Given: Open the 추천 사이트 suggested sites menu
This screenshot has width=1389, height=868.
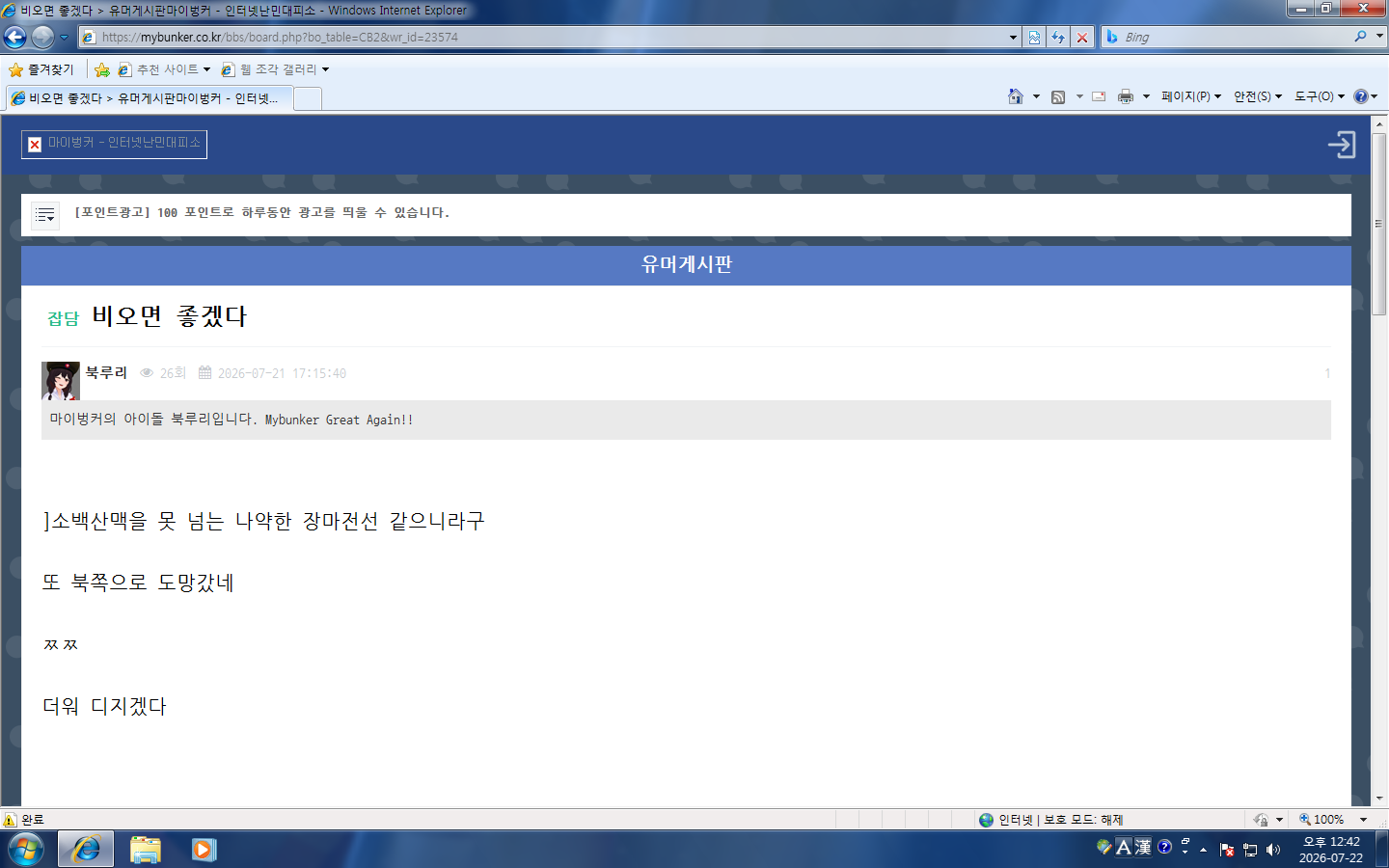Looking at the screenshot, I should point(164,69).
